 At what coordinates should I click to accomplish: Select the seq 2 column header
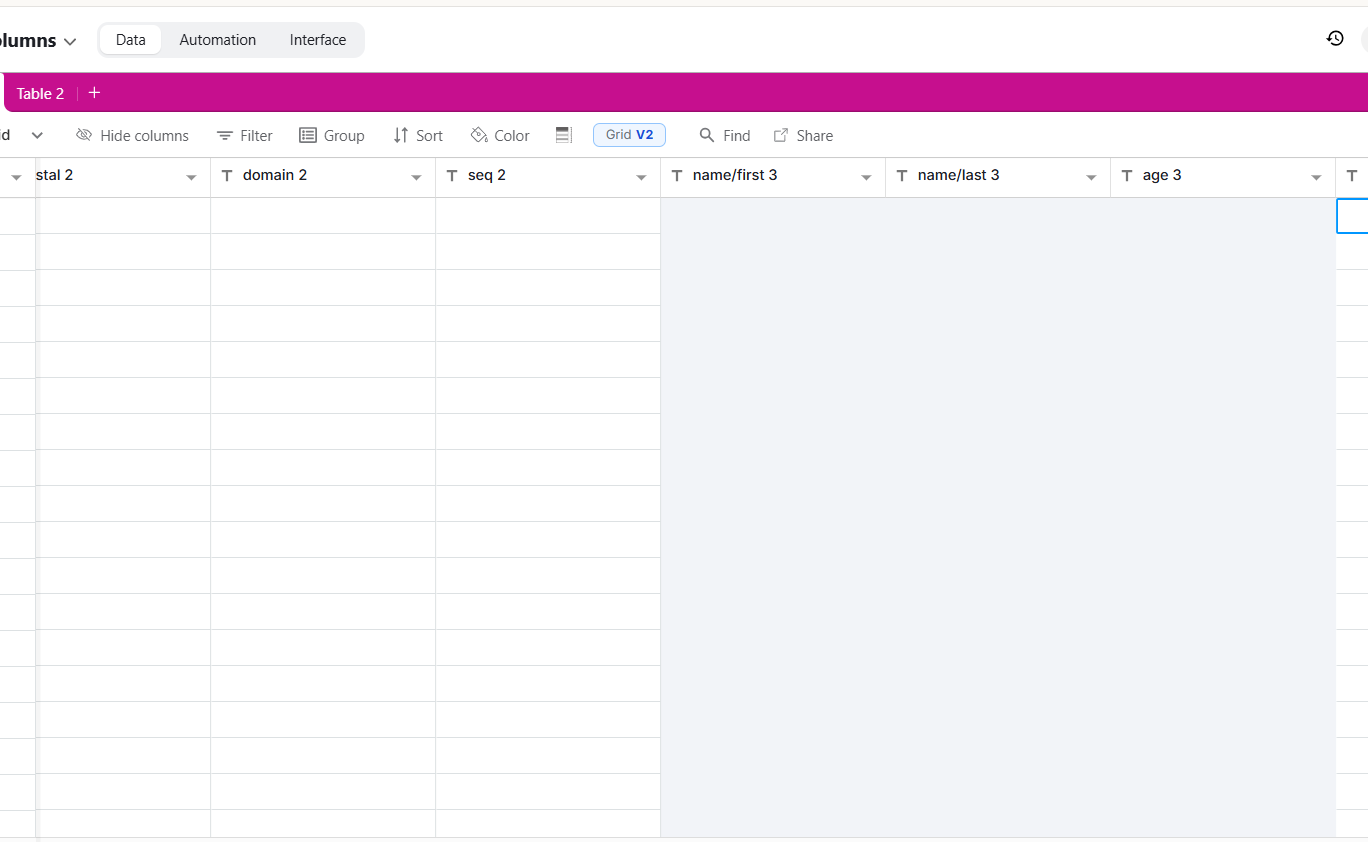(548, 177)
